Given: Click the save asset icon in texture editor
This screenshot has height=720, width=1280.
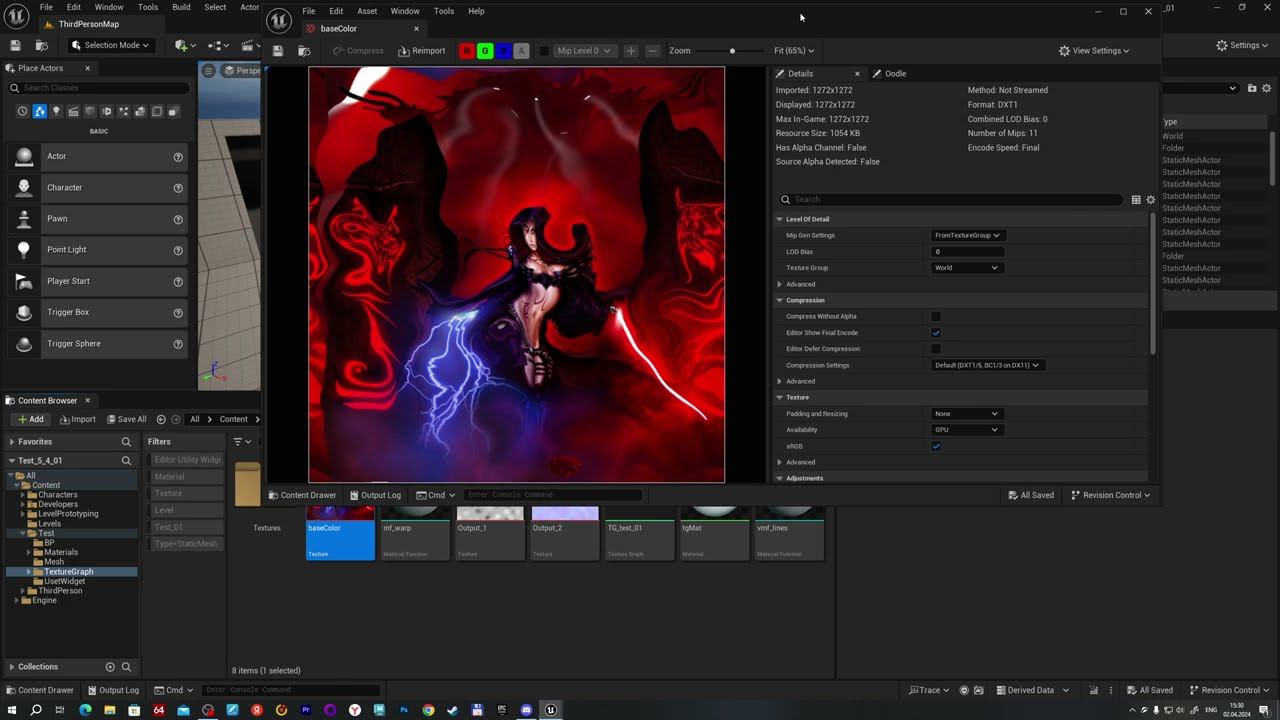Looking at the screenshot, I should (x=278, y=51).
